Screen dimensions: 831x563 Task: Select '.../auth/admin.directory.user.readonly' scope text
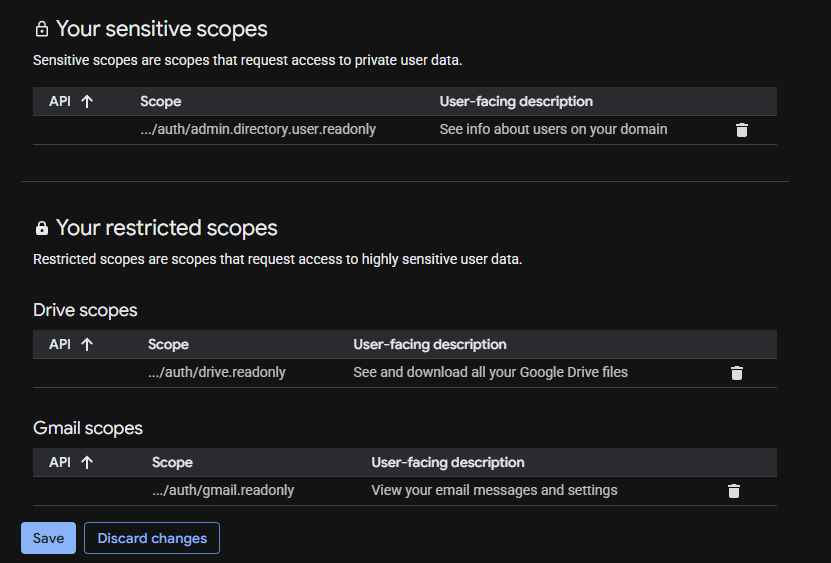[258, 129]
